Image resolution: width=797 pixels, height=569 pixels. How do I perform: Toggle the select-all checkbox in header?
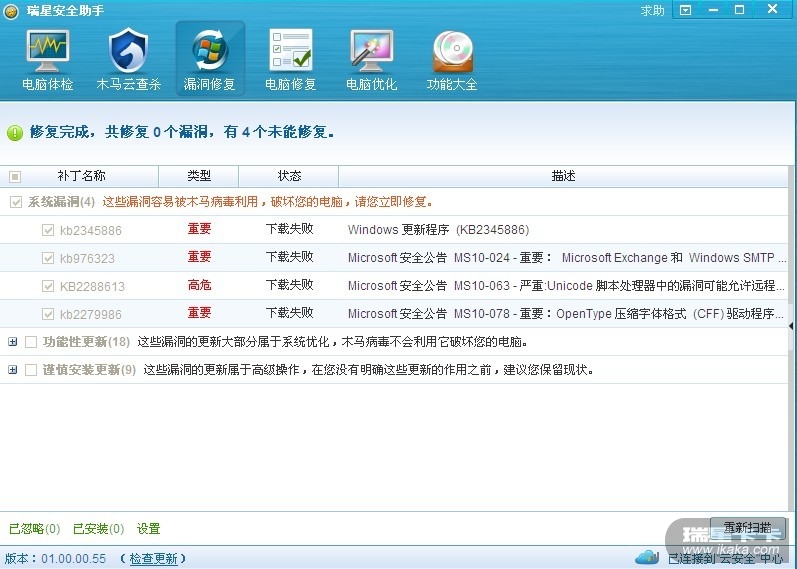(15, 176)
